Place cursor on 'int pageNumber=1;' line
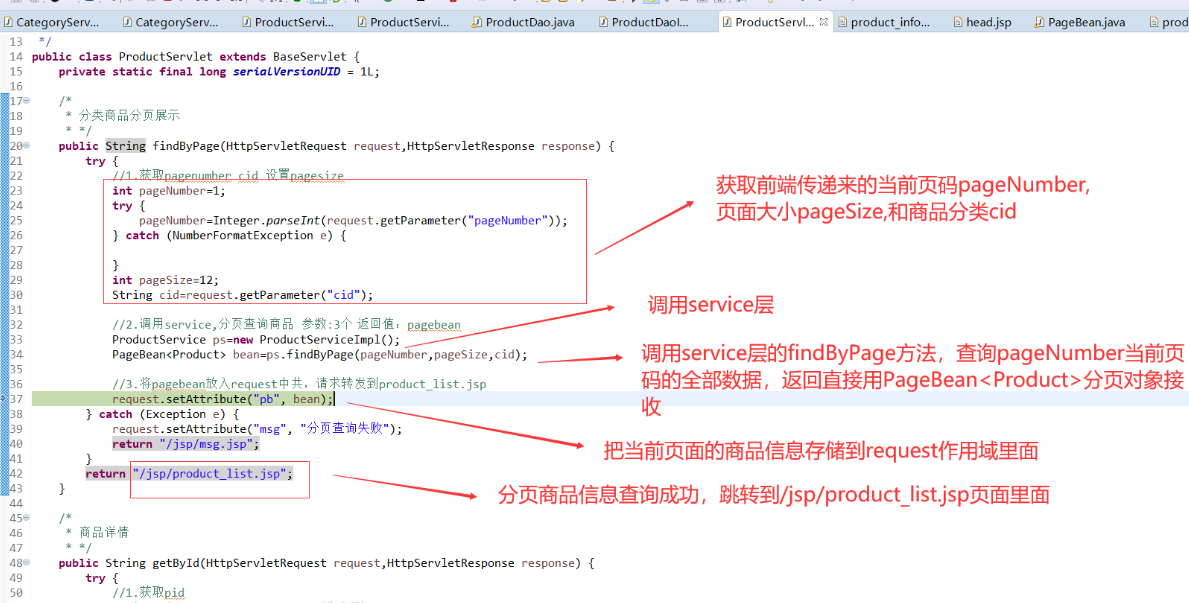 click(x=169, y=191)
